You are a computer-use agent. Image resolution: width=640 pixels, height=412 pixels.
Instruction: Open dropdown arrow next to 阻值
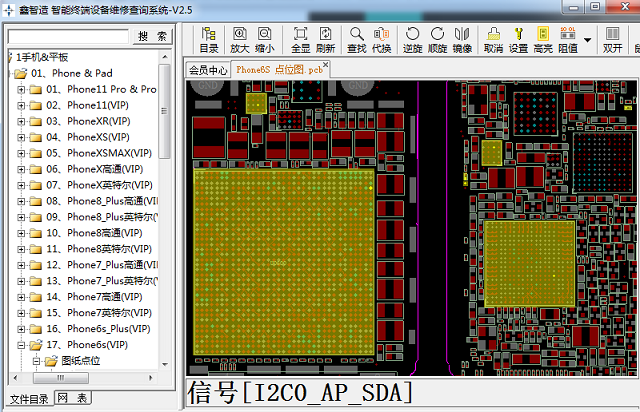tap(587, 40)
